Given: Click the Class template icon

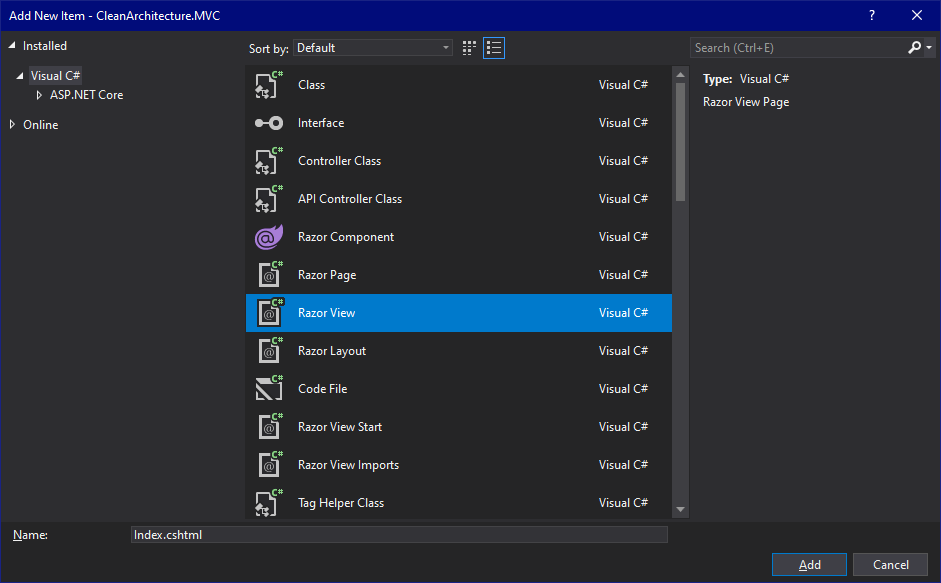Looking at the screenshot, I should click(x=269, y=85).
